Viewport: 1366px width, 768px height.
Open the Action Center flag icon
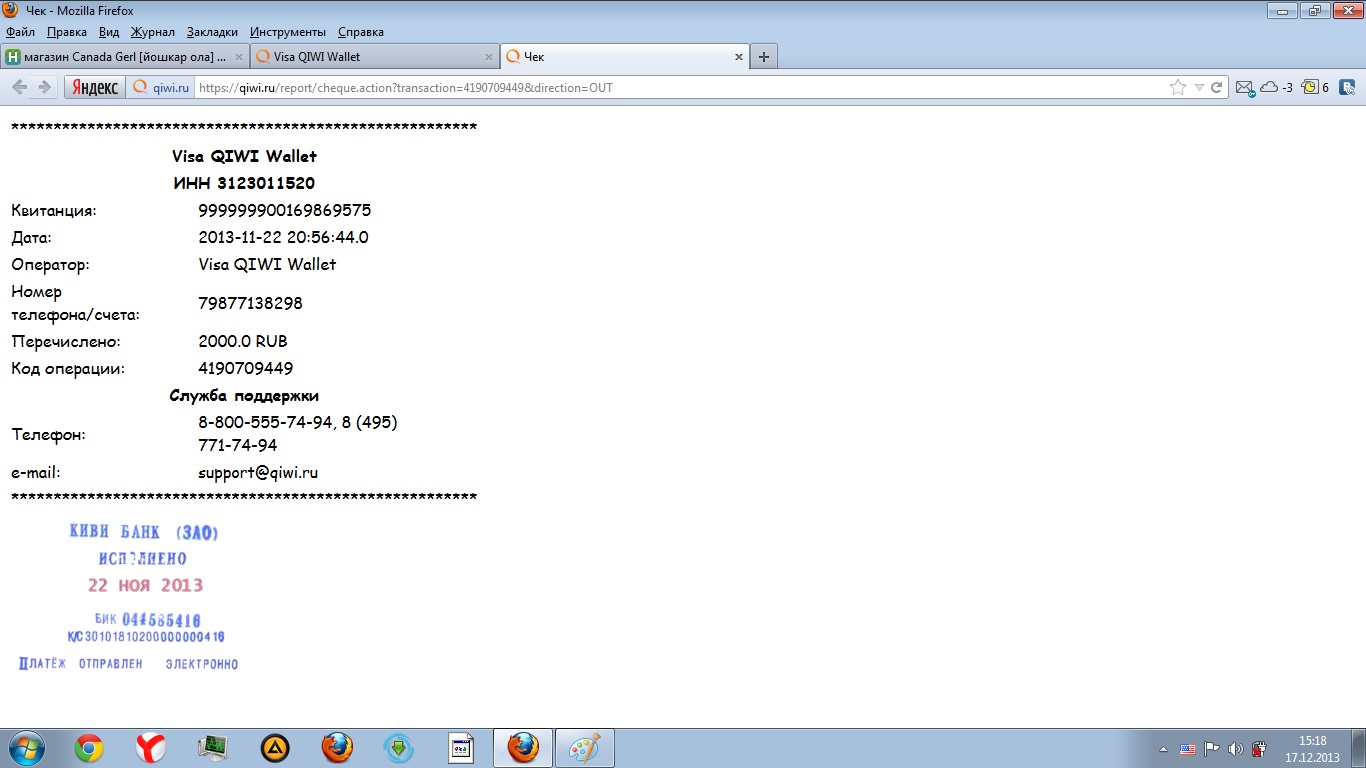pos(1211,749)
